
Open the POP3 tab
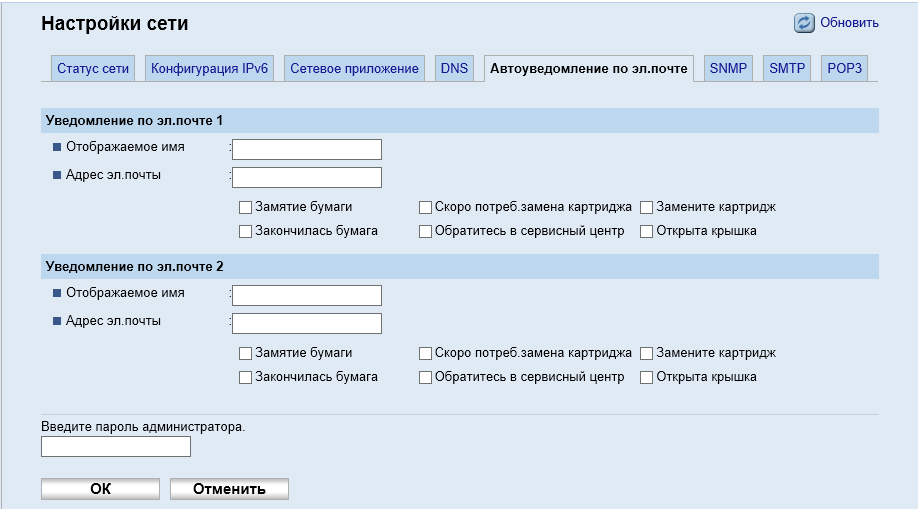pos(844,69)
